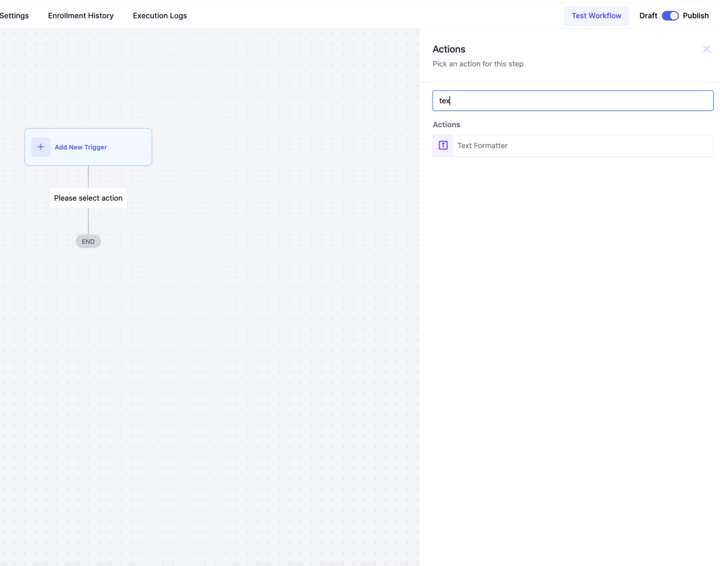The width and height of the screenshot is (720, 566).
Task: Select the 'Please select action' node
Action: [x=88, y=198]
